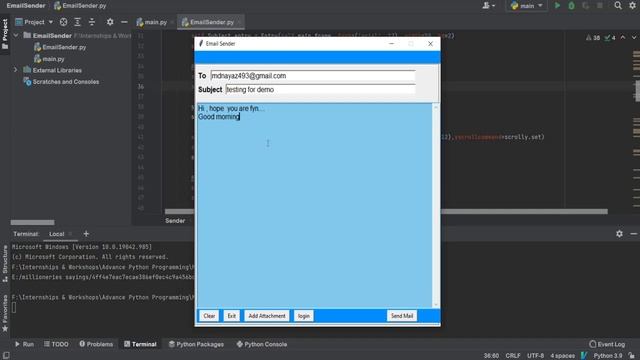Viewport: 640px width, 360px height.
Task: Click the UTF-8 encoding in status bar
Action: tap(535, 356)
